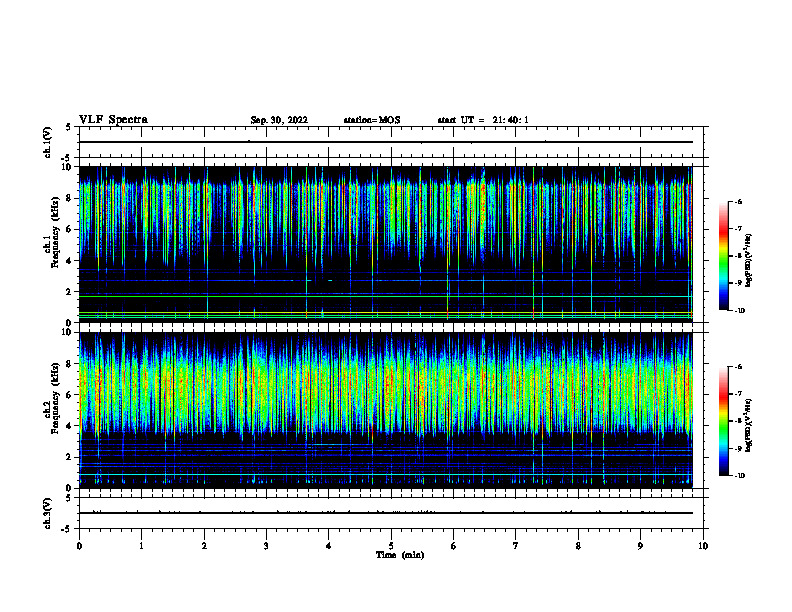Click the "8" kHz tick on the ch.1 axis
The image size is (792, 612).
click(x=70, y=198)
